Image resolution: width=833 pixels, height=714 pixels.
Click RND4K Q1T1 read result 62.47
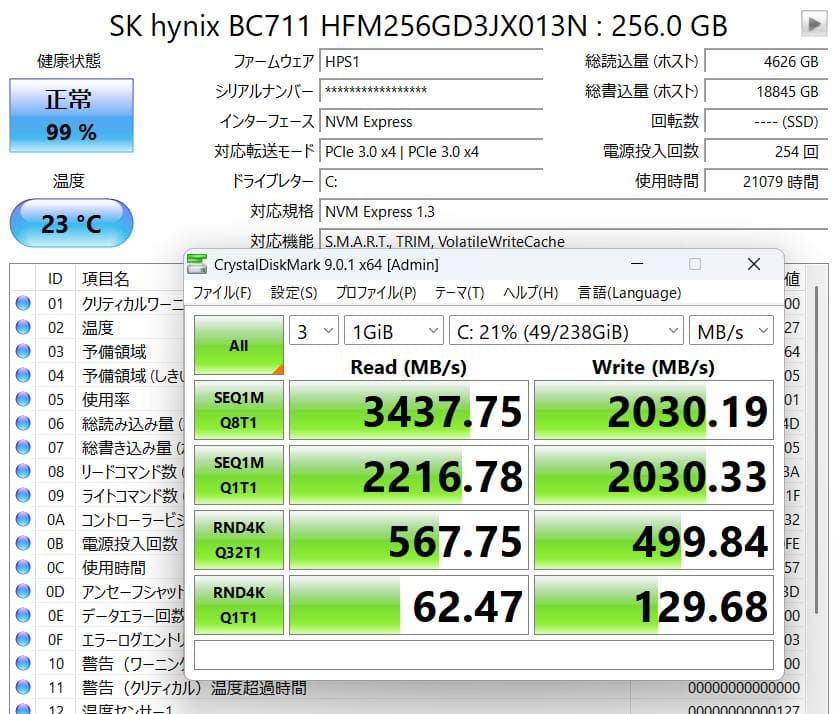(409, 605)
